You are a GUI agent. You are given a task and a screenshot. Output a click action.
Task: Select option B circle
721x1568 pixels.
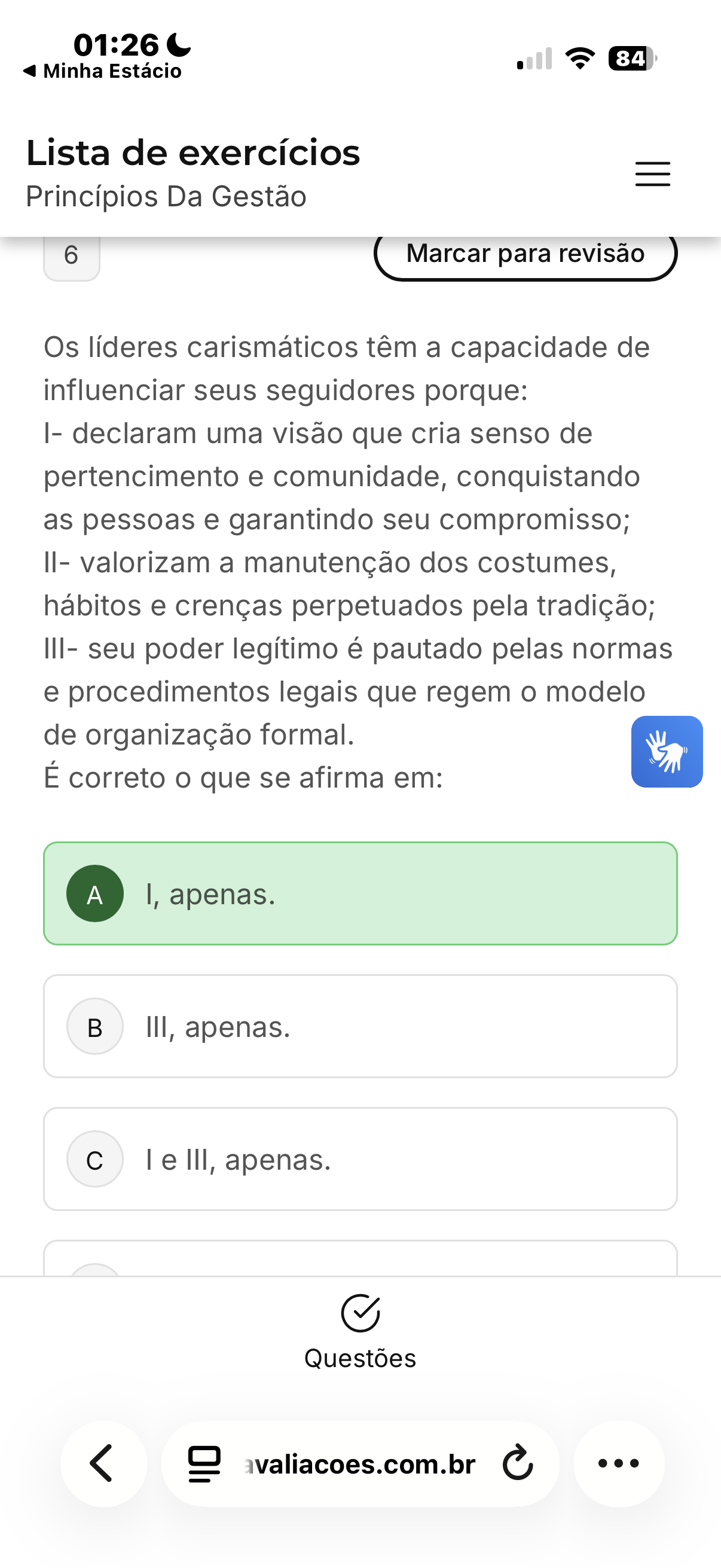(95, 1026)
